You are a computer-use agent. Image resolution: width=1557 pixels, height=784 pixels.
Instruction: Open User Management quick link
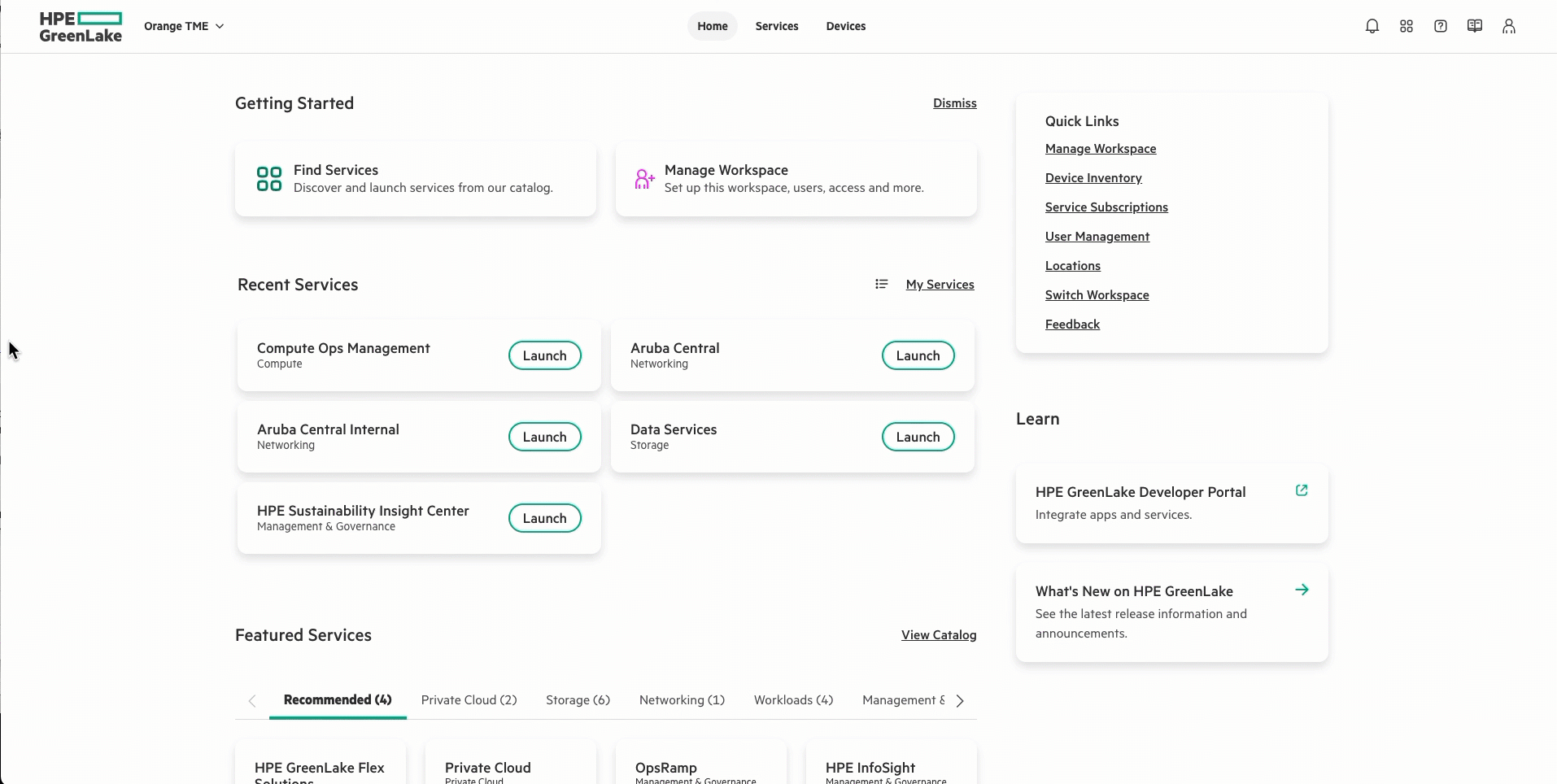pos(1097,237)
